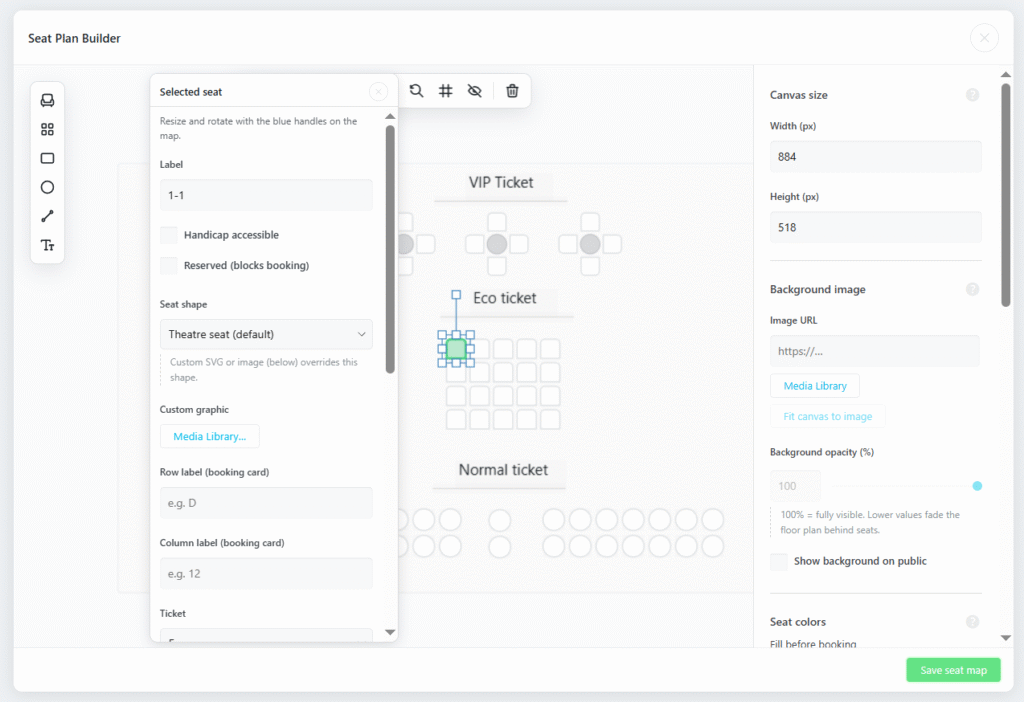Adjust the Background opacity slider handle
This screenshot has height=702, width=1024.
point(977,486)
